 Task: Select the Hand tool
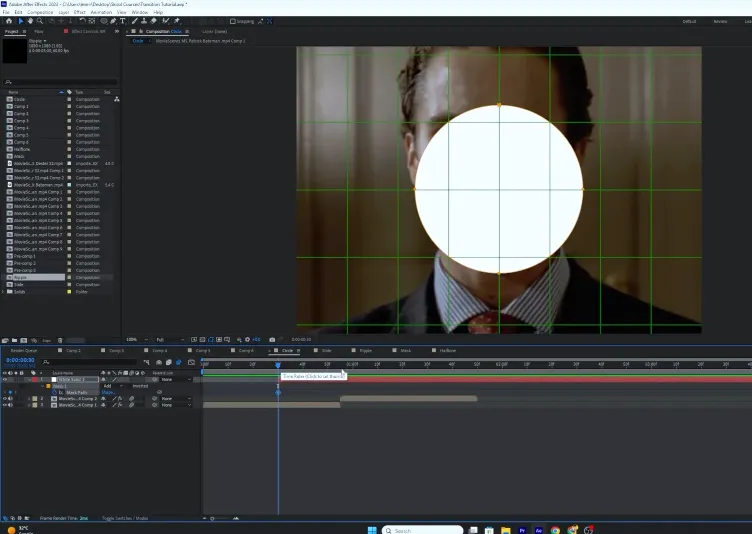(x=30, y=21)
